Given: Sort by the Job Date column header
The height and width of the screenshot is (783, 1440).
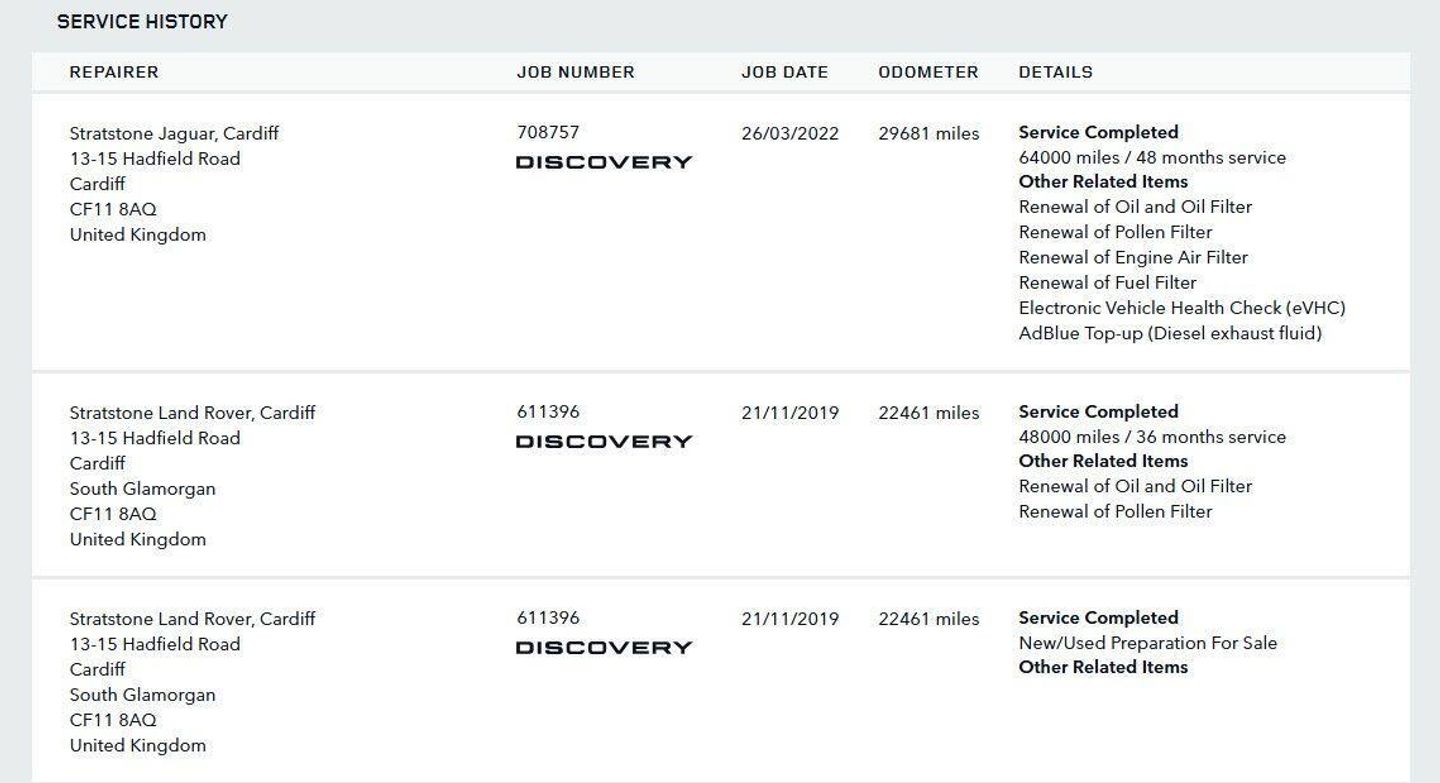Looking at the screenshot, I should [x=785, y=72].
